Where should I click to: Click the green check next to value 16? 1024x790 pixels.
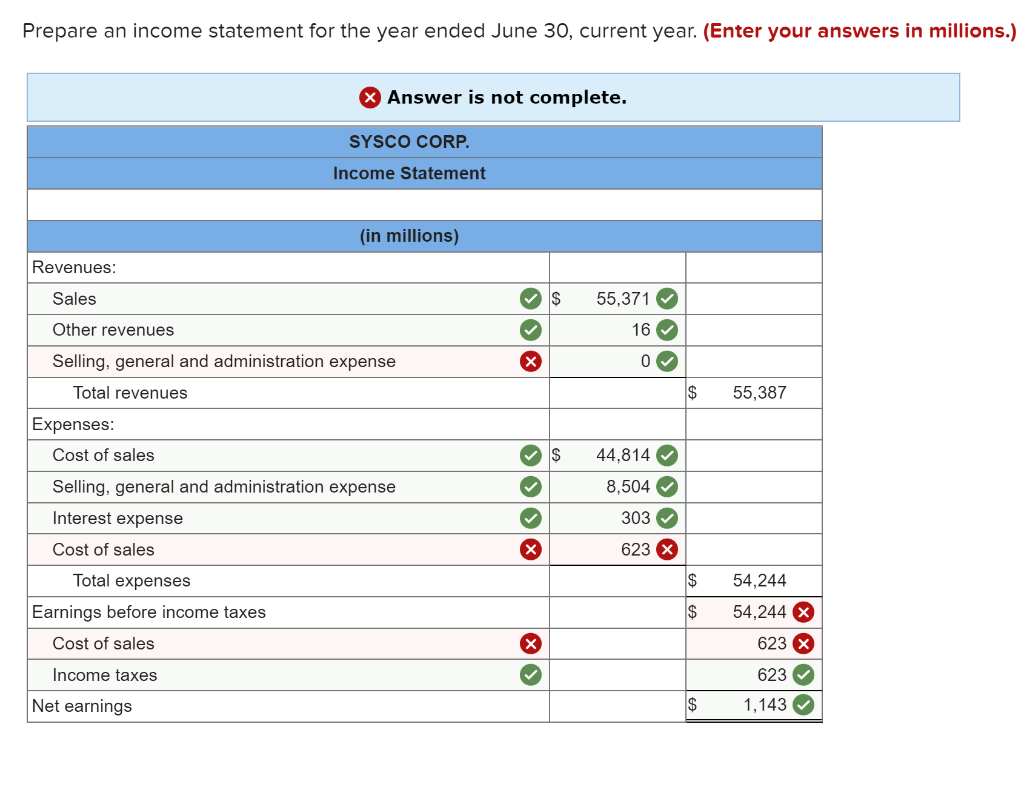(667, 330)
